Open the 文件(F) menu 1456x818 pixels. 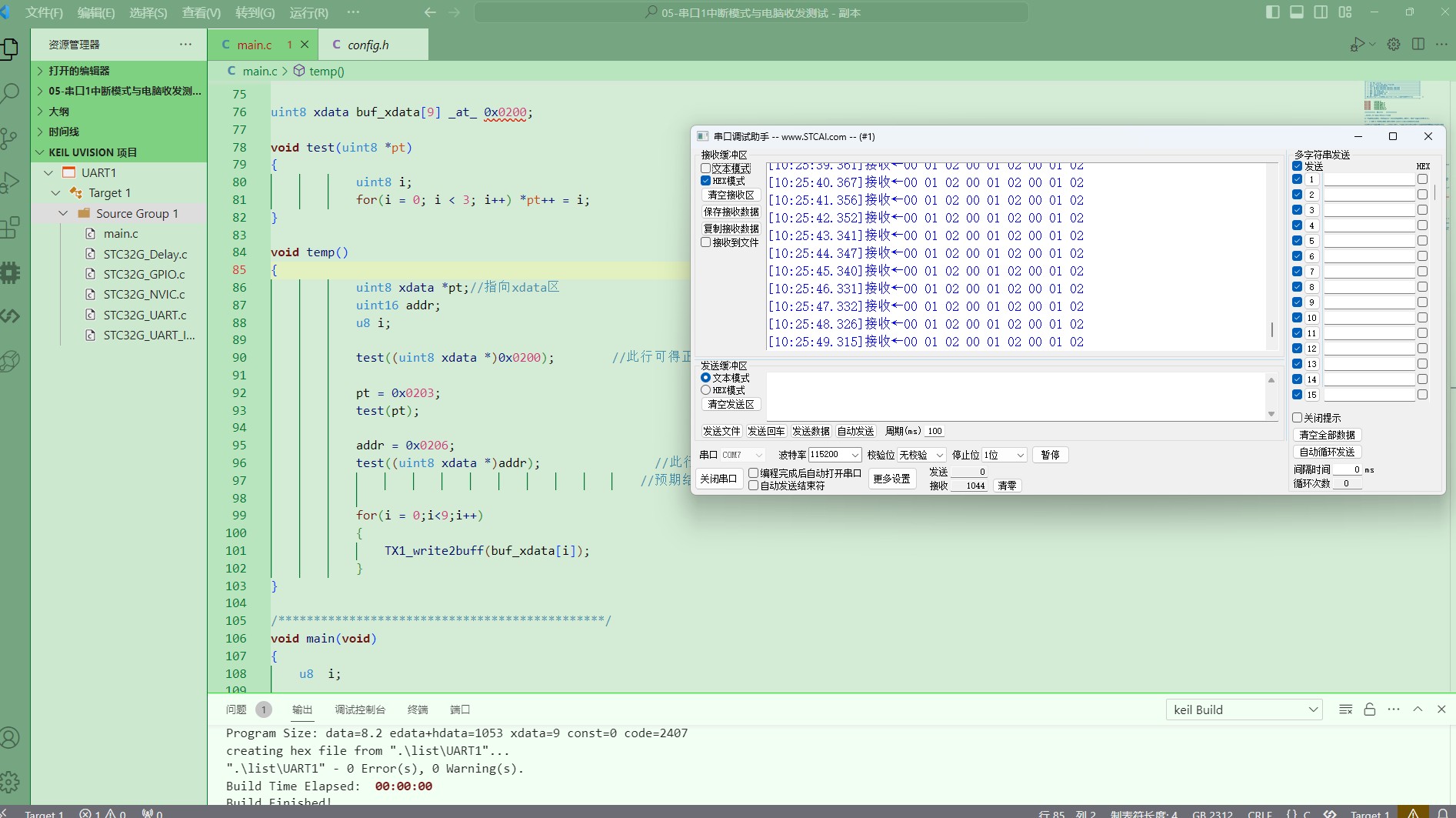pyautogui.click(x=44, y=12)
